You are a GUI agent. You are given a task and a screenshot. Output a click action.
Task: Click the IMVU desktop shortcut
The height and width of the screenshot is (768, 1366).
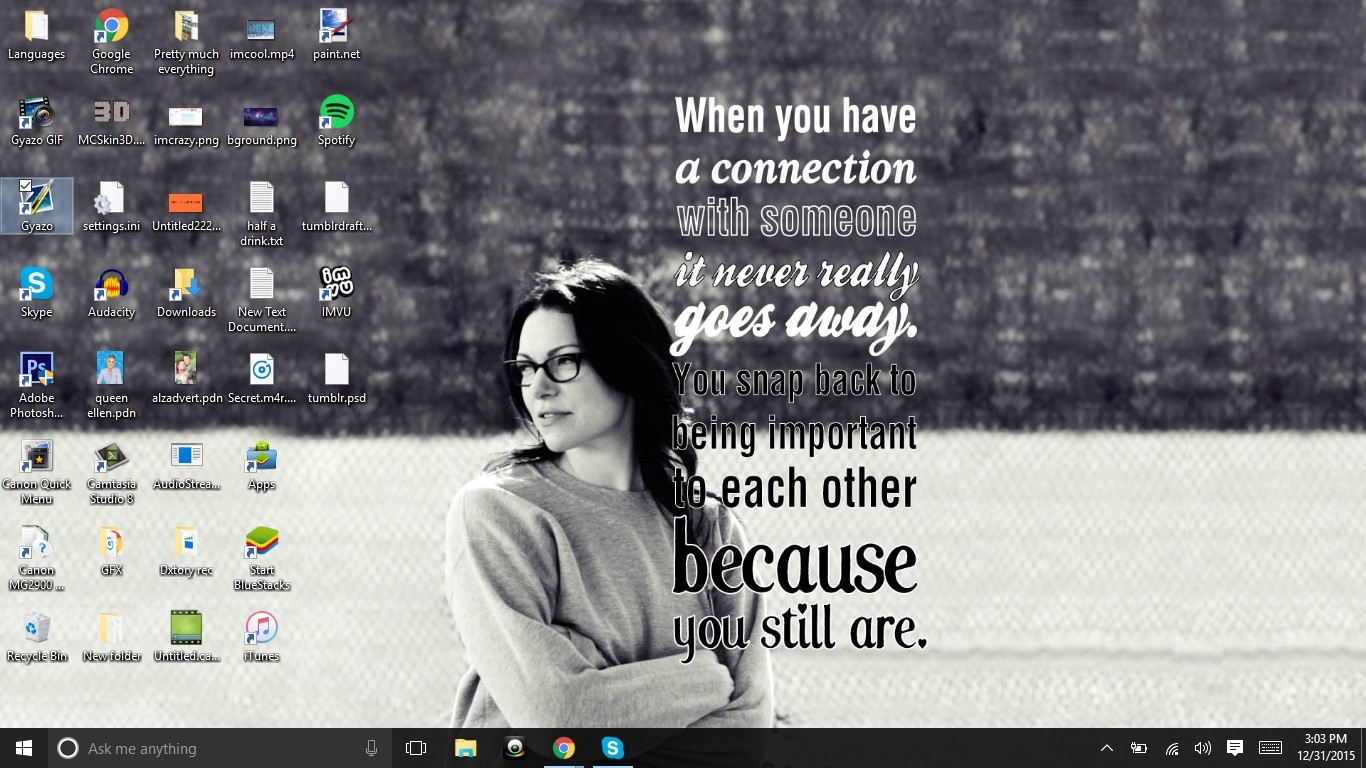click(336, 293)
